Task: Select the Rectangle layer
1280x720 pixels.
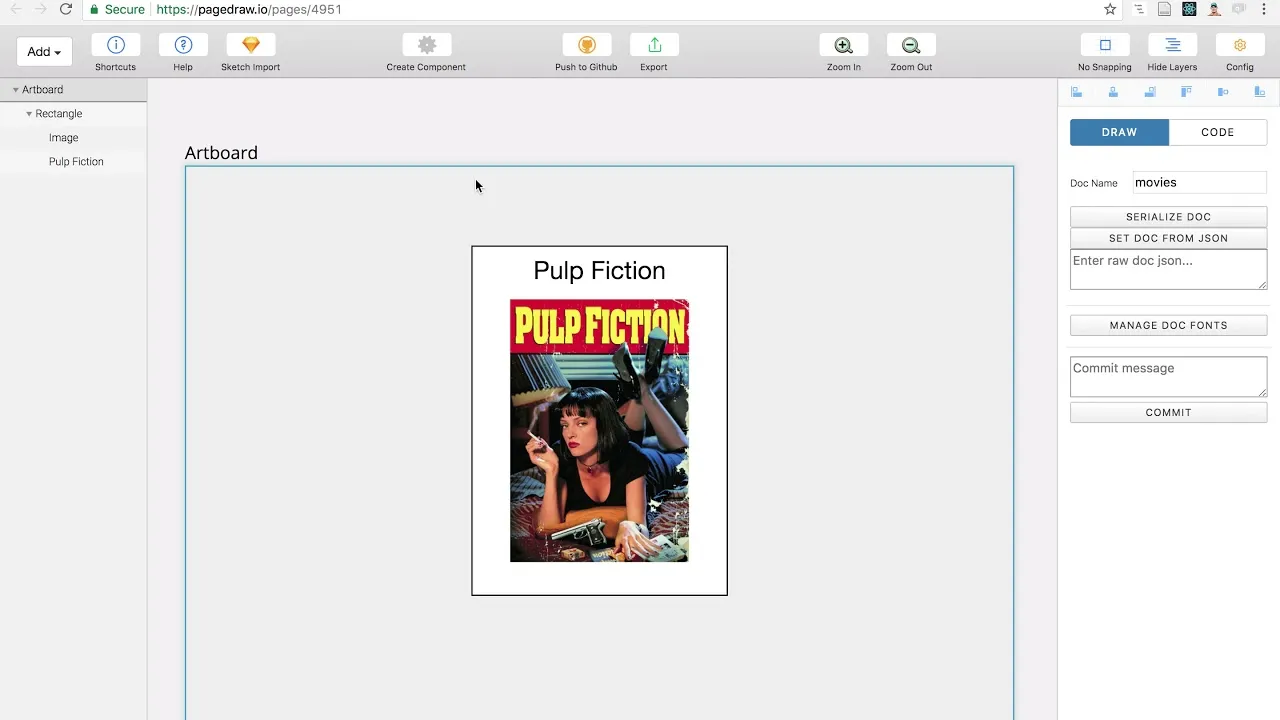Action: point(59,114)
